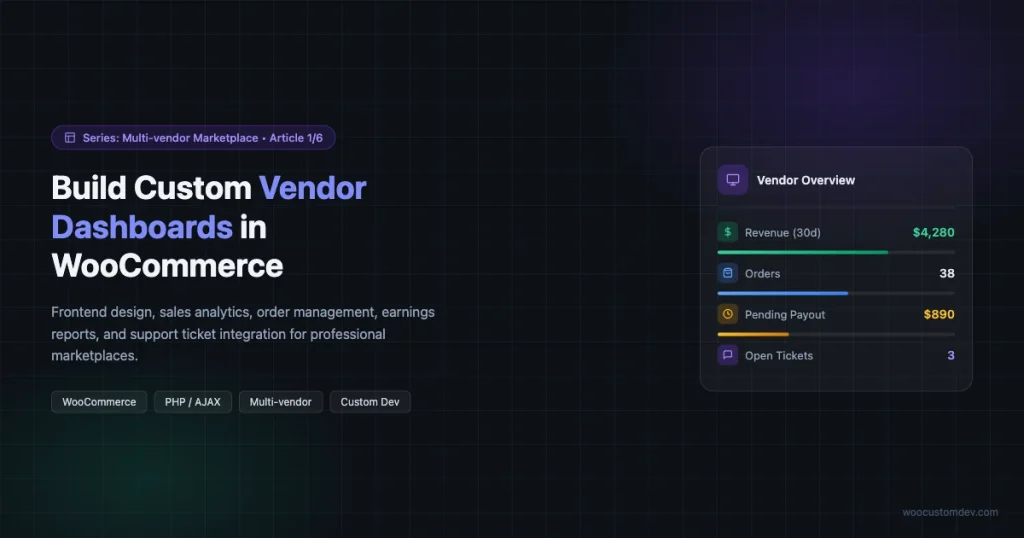This screenshot has width=1024, height=538.
Task: Select the Multi-vendor tag
Action: coord(281,402)
